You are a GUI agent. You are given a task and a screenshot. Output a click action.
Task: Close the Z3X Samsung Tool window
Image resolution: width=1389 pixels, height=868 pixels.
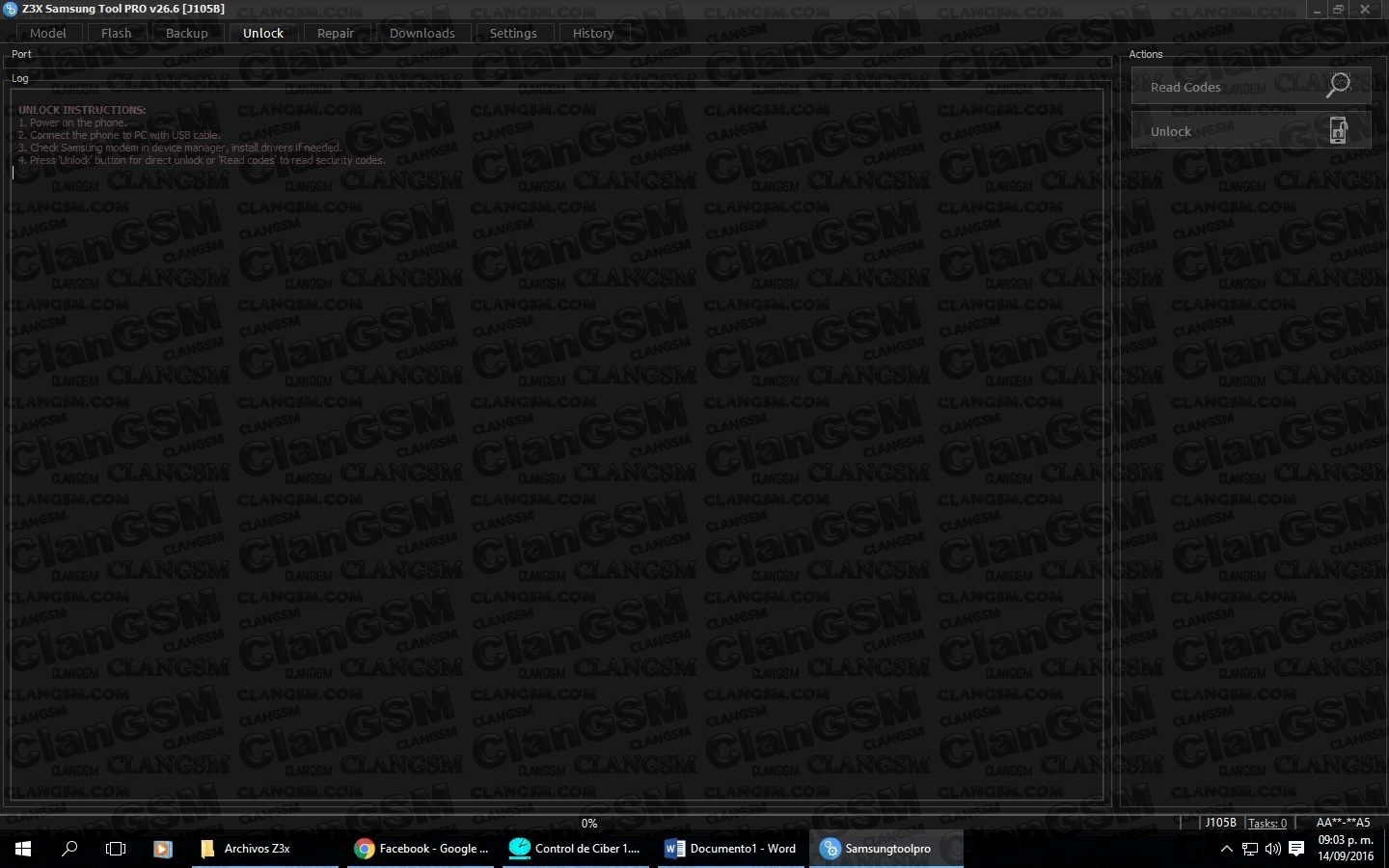[x=1365, y=10]
